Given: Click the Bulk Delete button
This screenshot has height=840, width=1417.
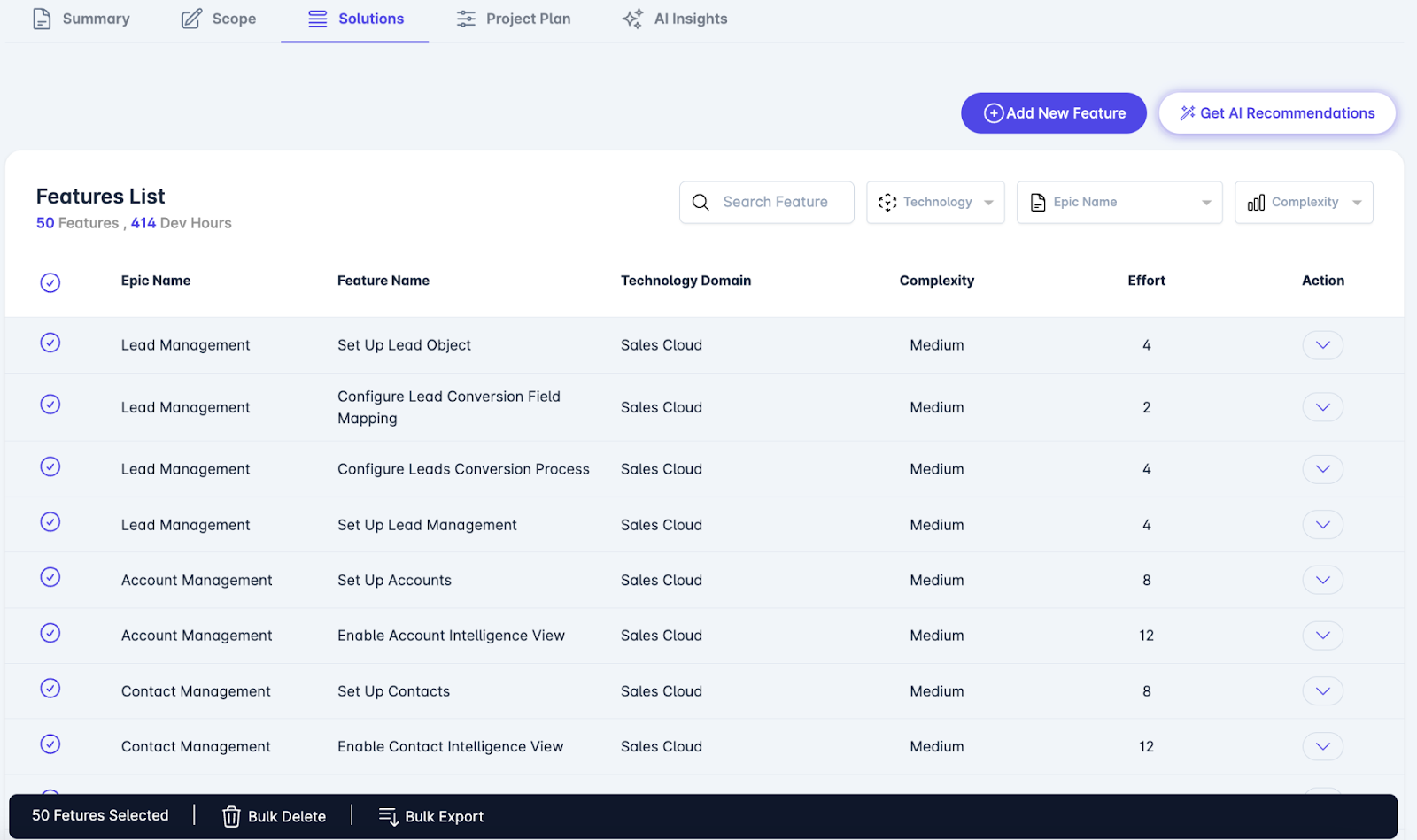Looking at the screenshot, I should pyautogui.click(x=274, y=816).
